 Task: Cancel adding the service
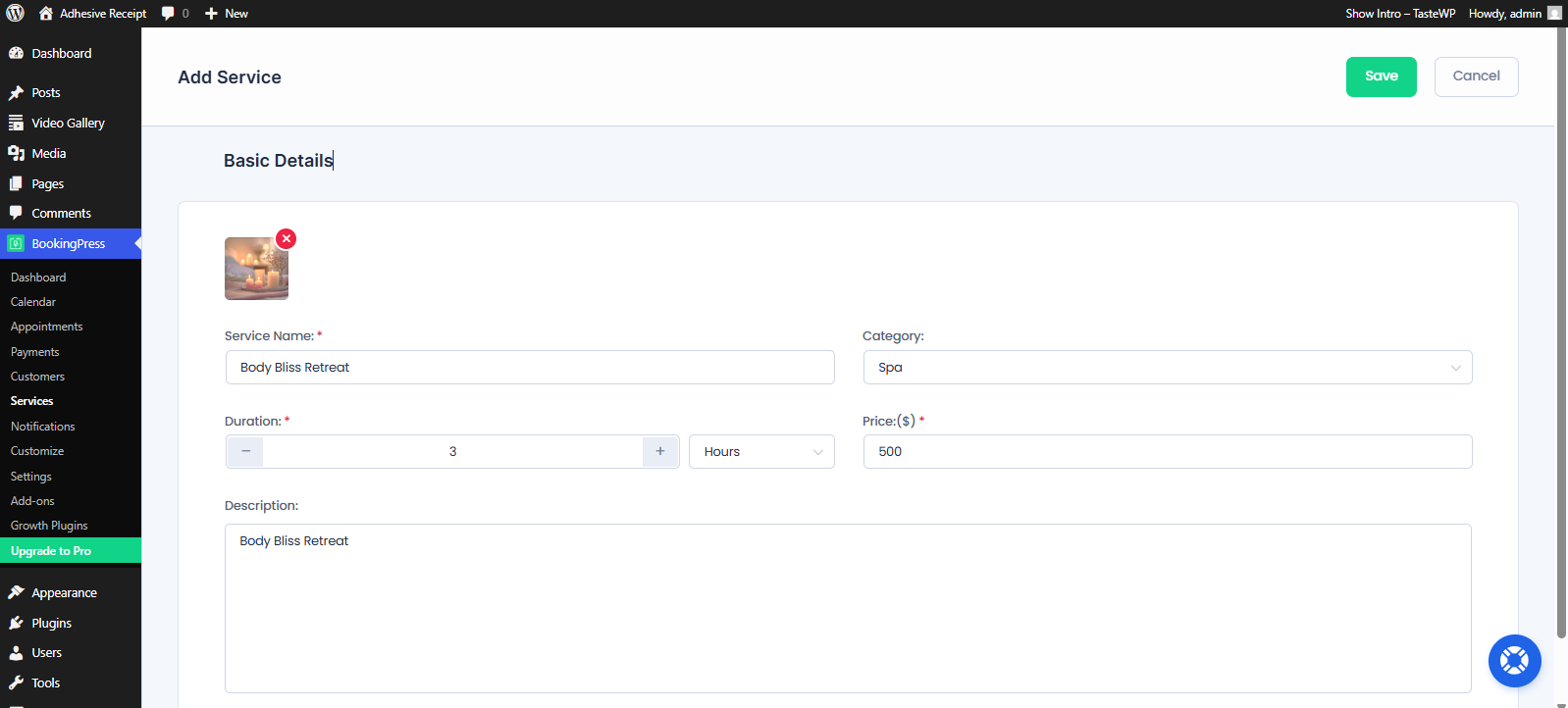(1476, 76)
